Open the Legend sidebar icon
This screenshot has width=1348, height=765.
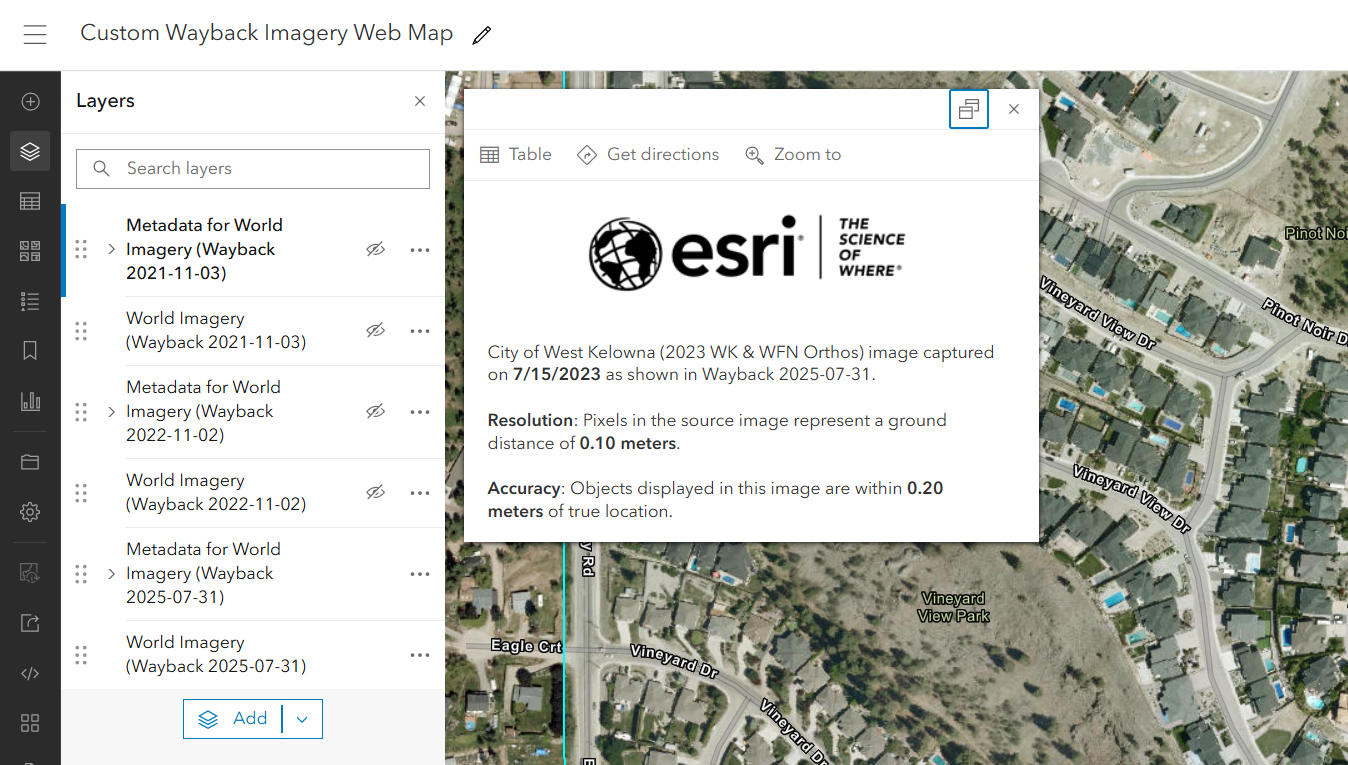pyautogui.click(x=30, y=301)
